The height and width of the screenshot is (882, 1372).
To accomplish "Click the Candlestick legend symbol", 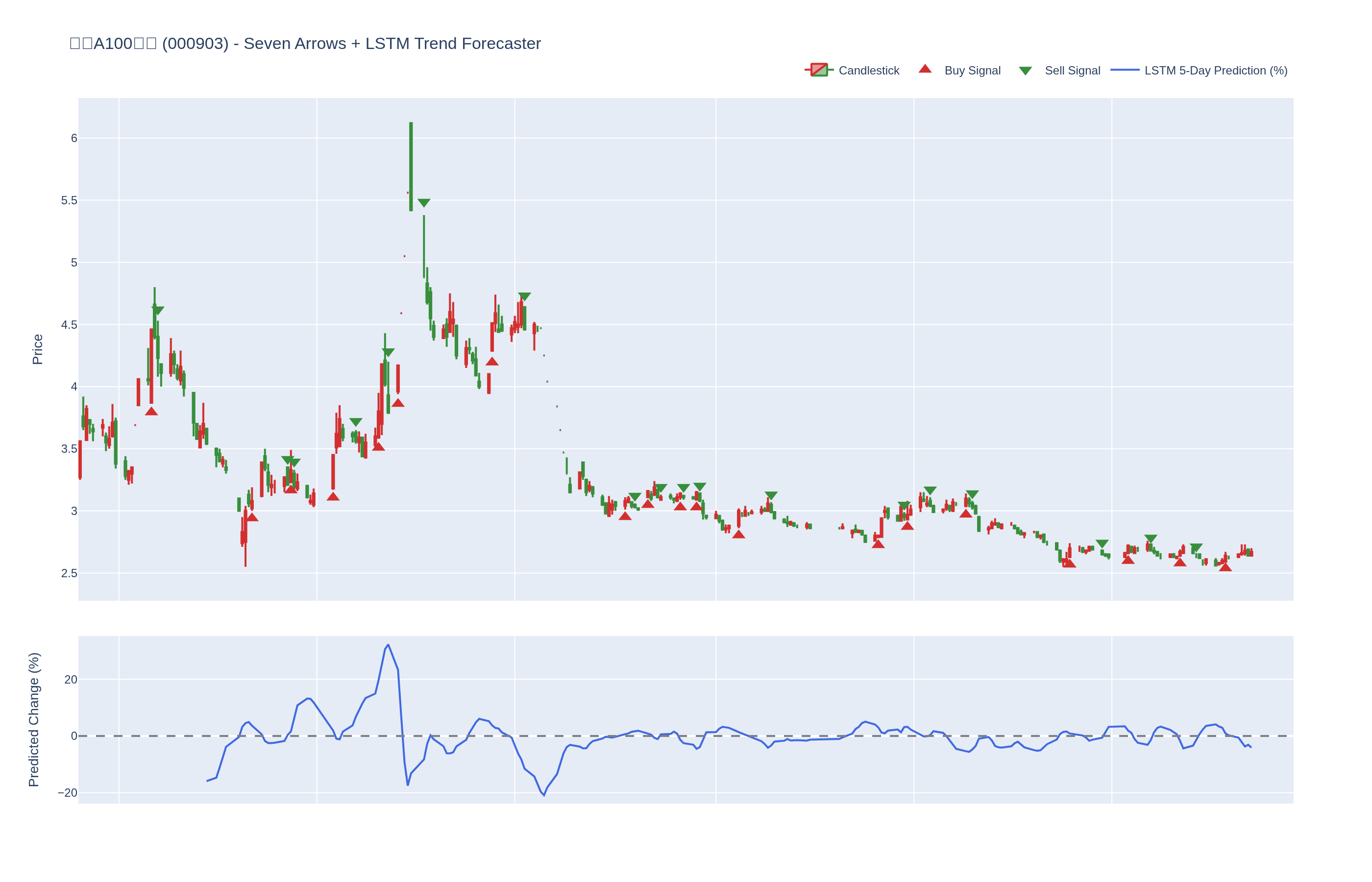I will click(x=819, y=70).
